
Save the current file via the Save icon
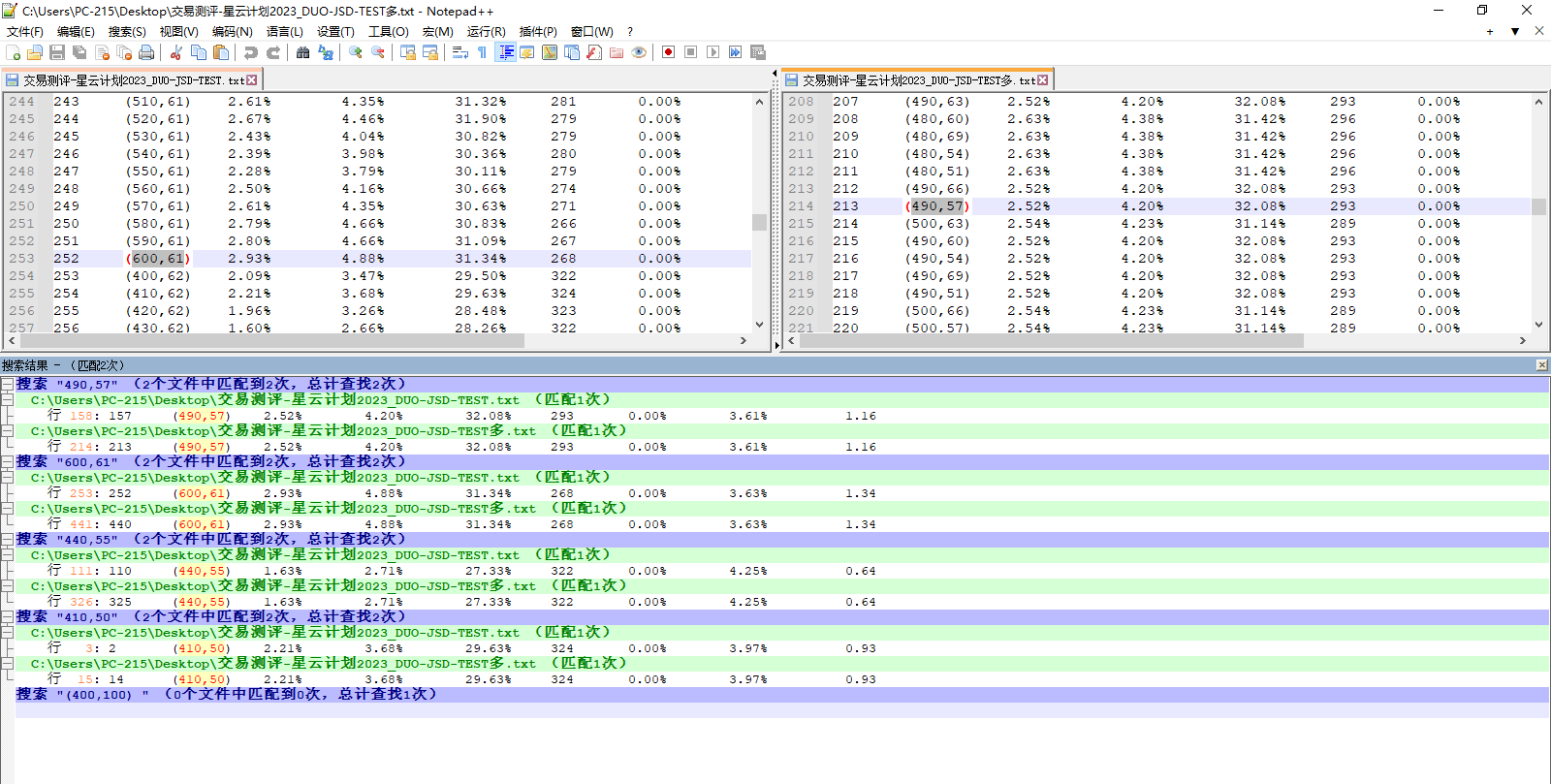point(57,52)
